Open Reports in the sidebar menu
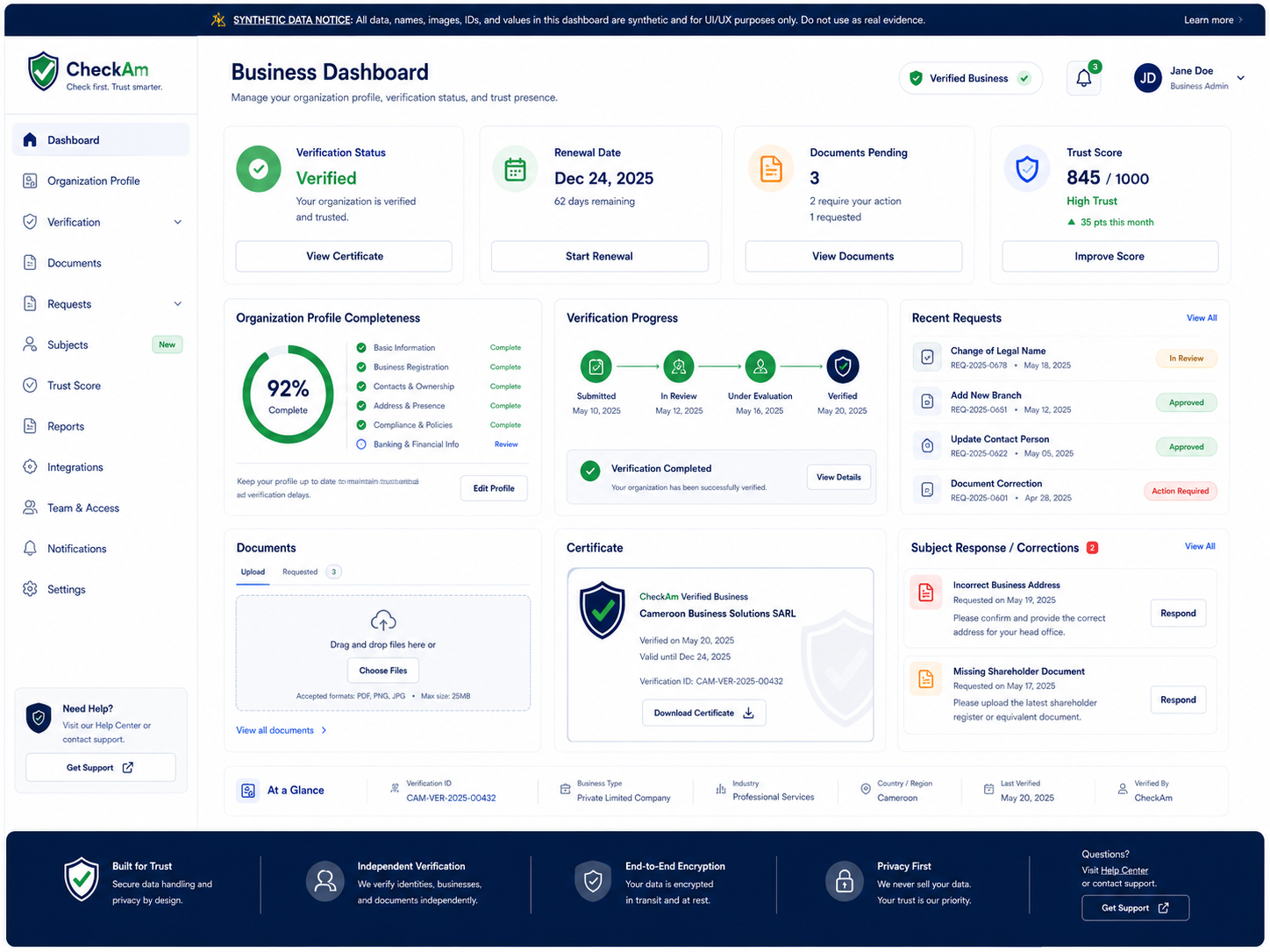This screenshot has width=1270, height=952. coord(101,426)
